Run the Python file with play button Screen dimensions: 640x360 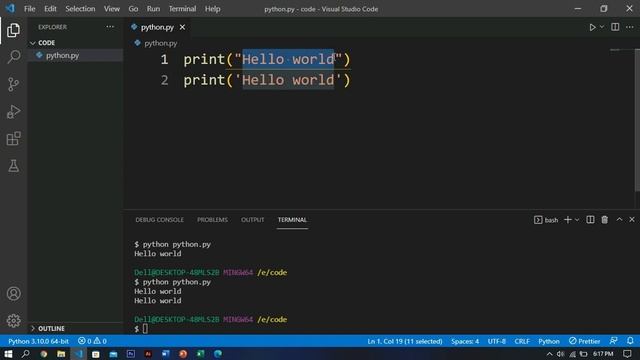point(592,27)
